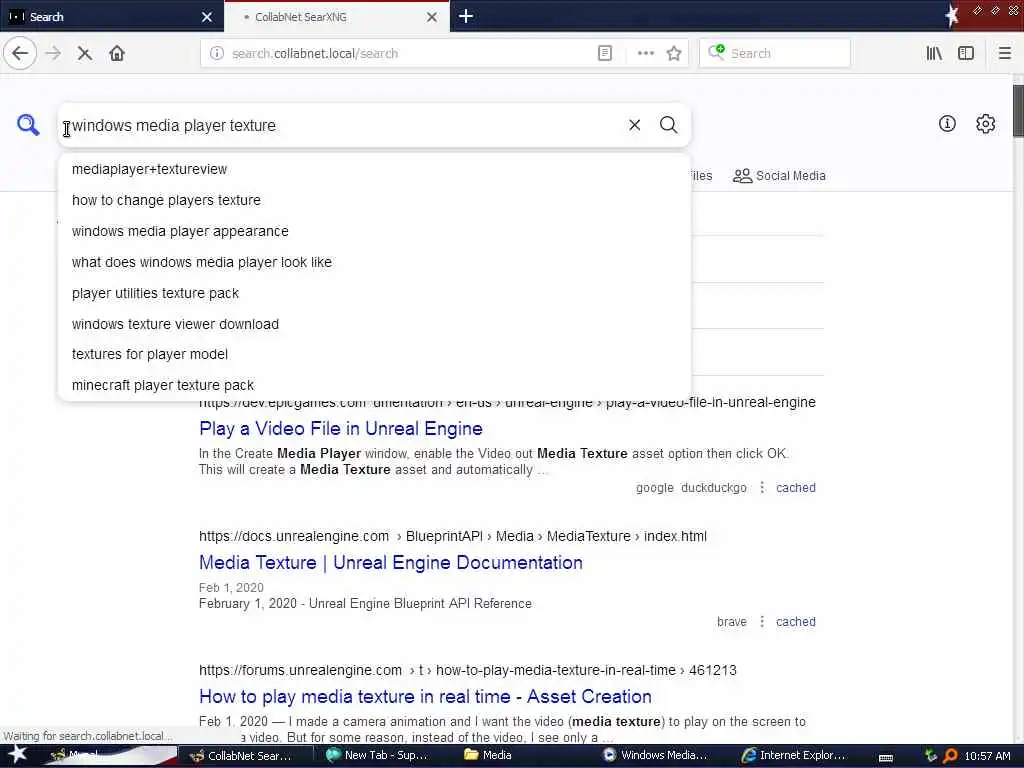Select windows texture viewer download suggestion

click(x=374, y=324)
